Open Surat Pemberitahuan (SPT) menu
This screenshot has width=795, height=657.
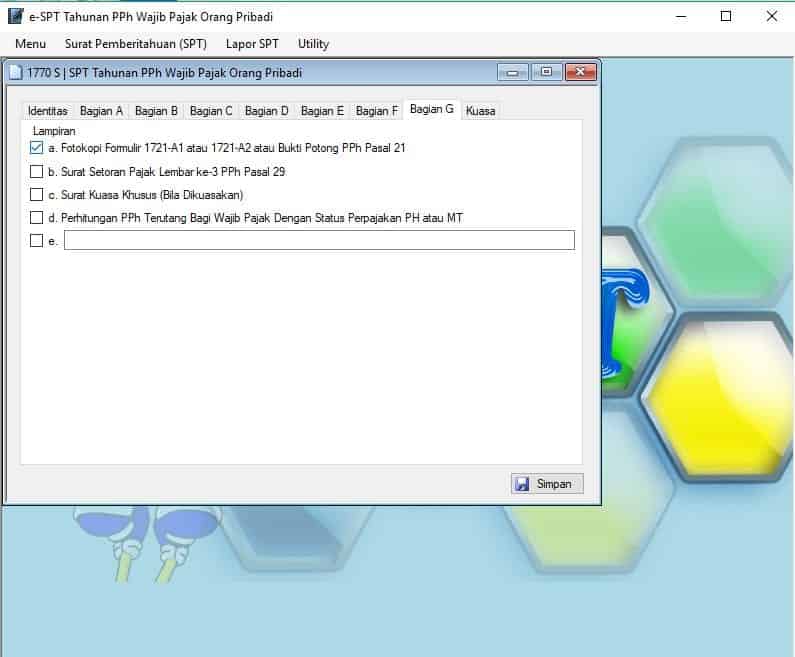(136, 44)
